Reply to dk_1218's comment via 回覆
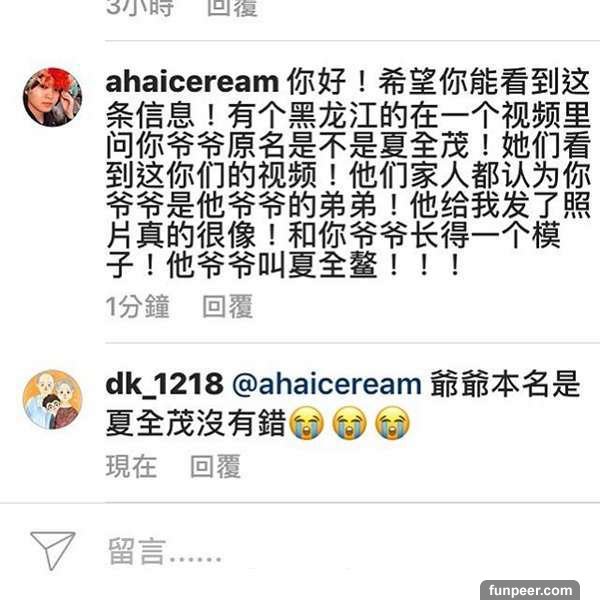This screenshot has width=600, height=600. (x=215, y=466)
